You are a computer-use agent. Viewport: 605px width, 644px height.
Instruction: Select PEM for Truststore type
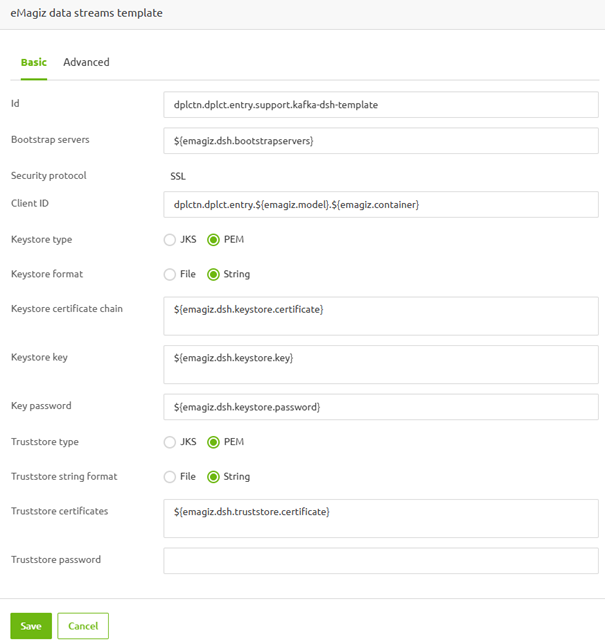[x=213, y=442]
